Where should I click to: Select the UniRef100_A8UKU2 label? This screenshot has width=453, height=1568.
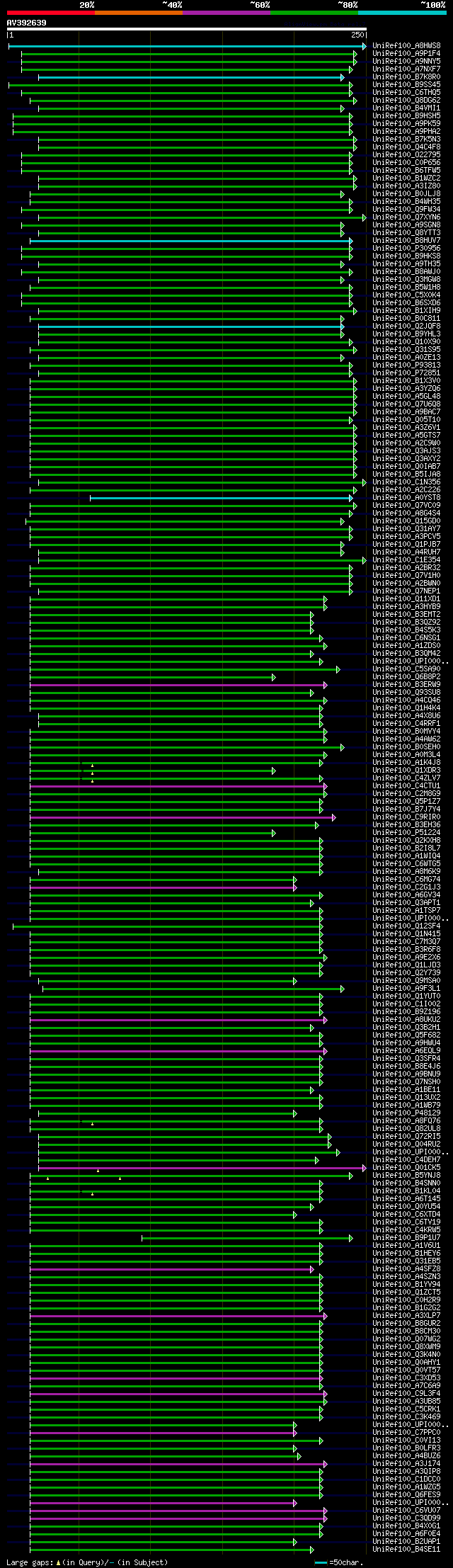406,1020
